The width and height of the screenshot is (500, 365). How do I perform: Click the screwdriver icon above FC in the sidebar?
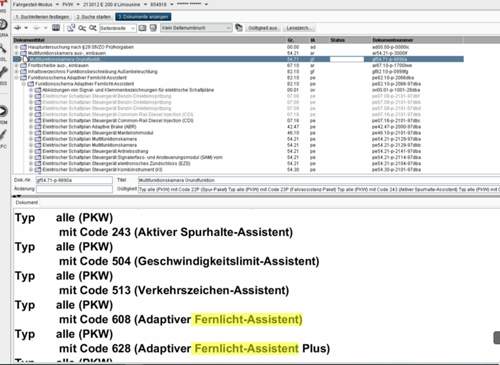click(3, 135)
